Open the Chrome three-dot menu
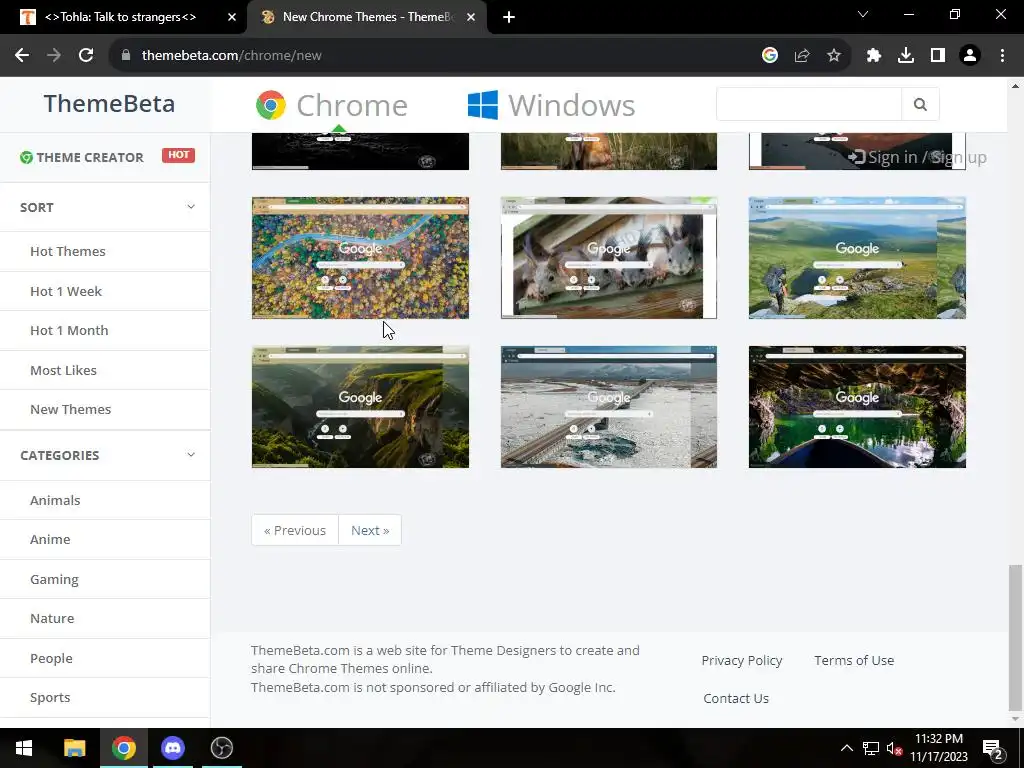Image resolution: width=1024 pixels, height=768 pixels. pos(1002,56)
